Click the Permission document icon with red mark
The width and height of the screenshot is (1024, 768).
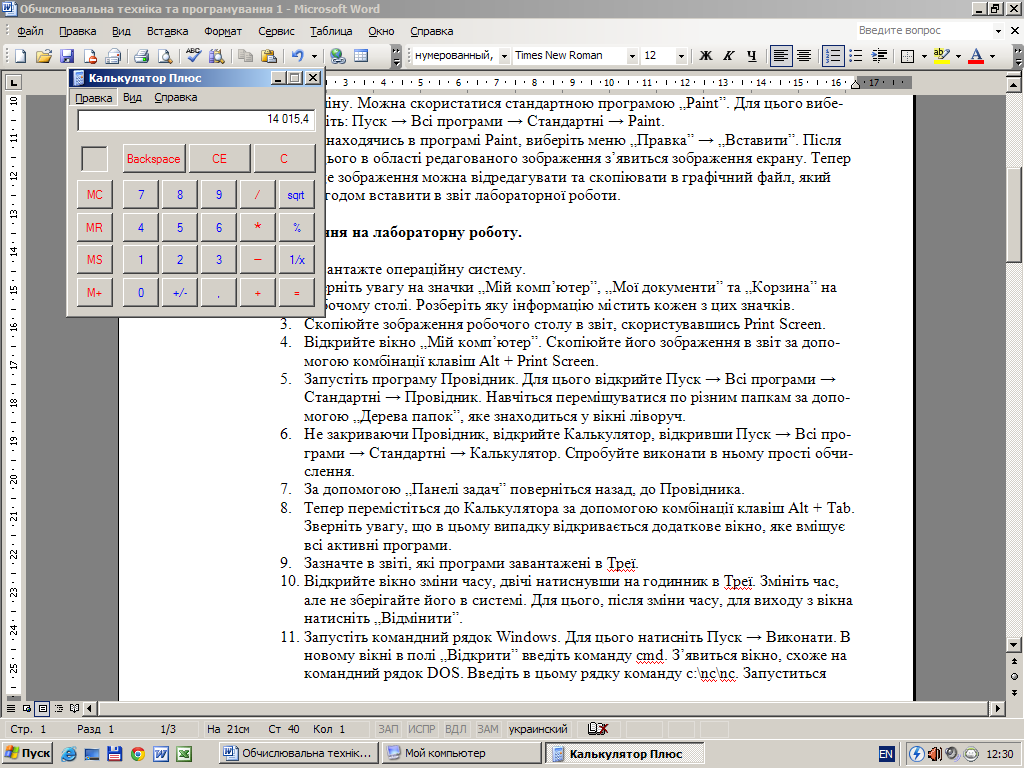coord(90,56)
